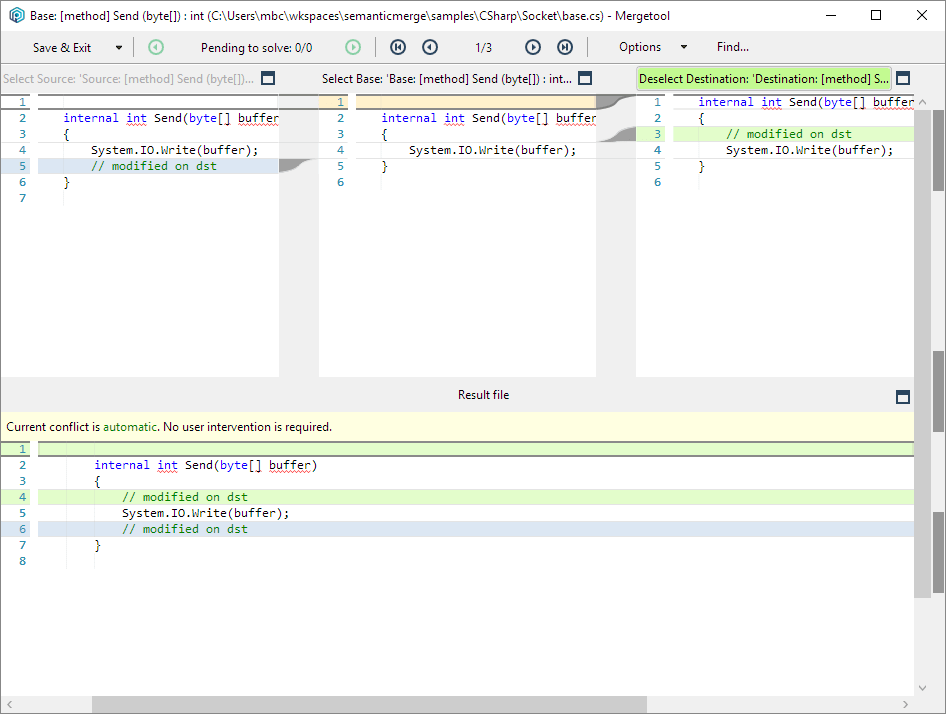Click Source line 4 System.IO.Write(buffer);
946x714 pixels.
pyautogui.click(x=174, y=150)
